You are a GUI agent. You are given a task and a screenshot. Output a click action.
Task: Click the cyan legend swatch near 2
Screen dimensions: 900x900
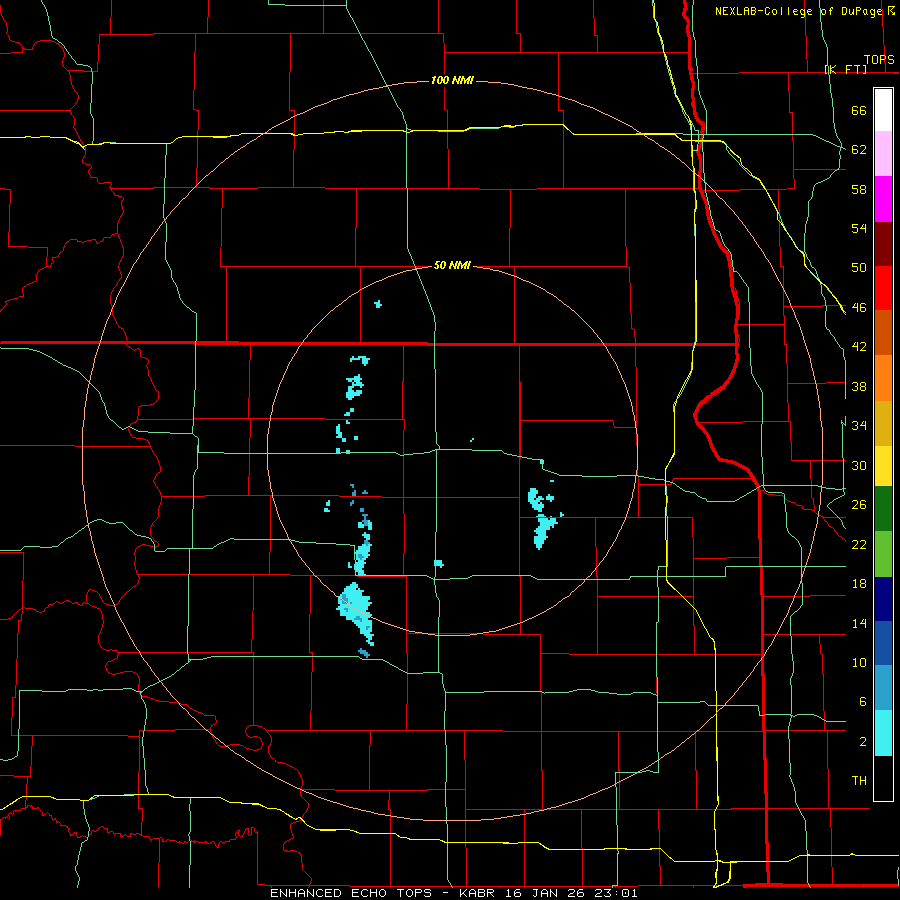pos(883,733)
